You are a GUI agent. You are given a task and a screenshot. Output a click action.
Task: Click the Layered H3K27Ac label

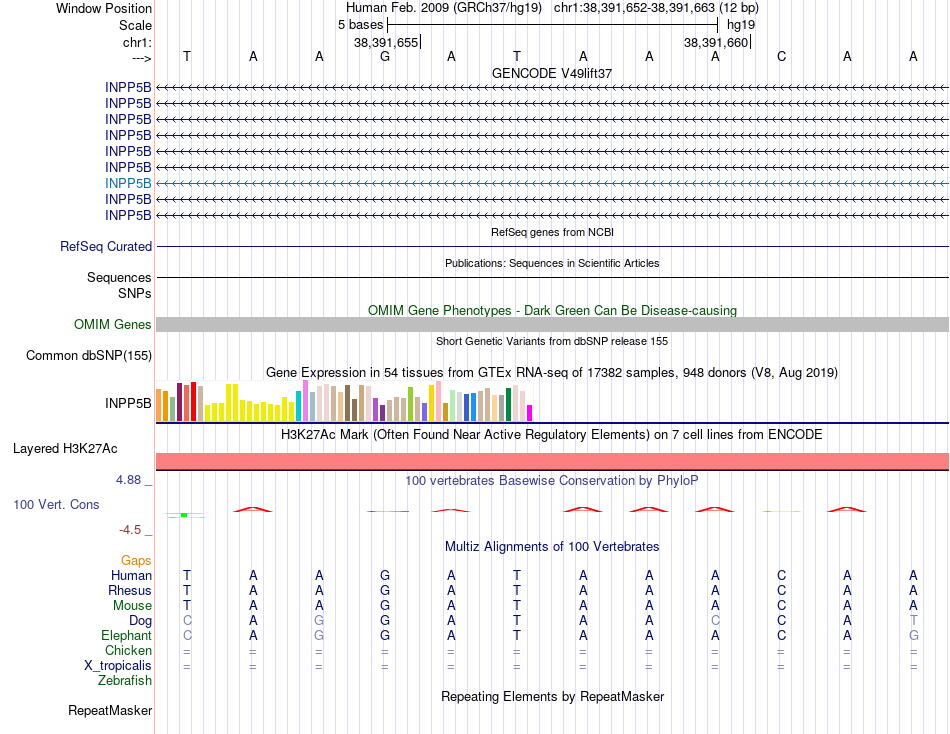(x=65, y=449)
